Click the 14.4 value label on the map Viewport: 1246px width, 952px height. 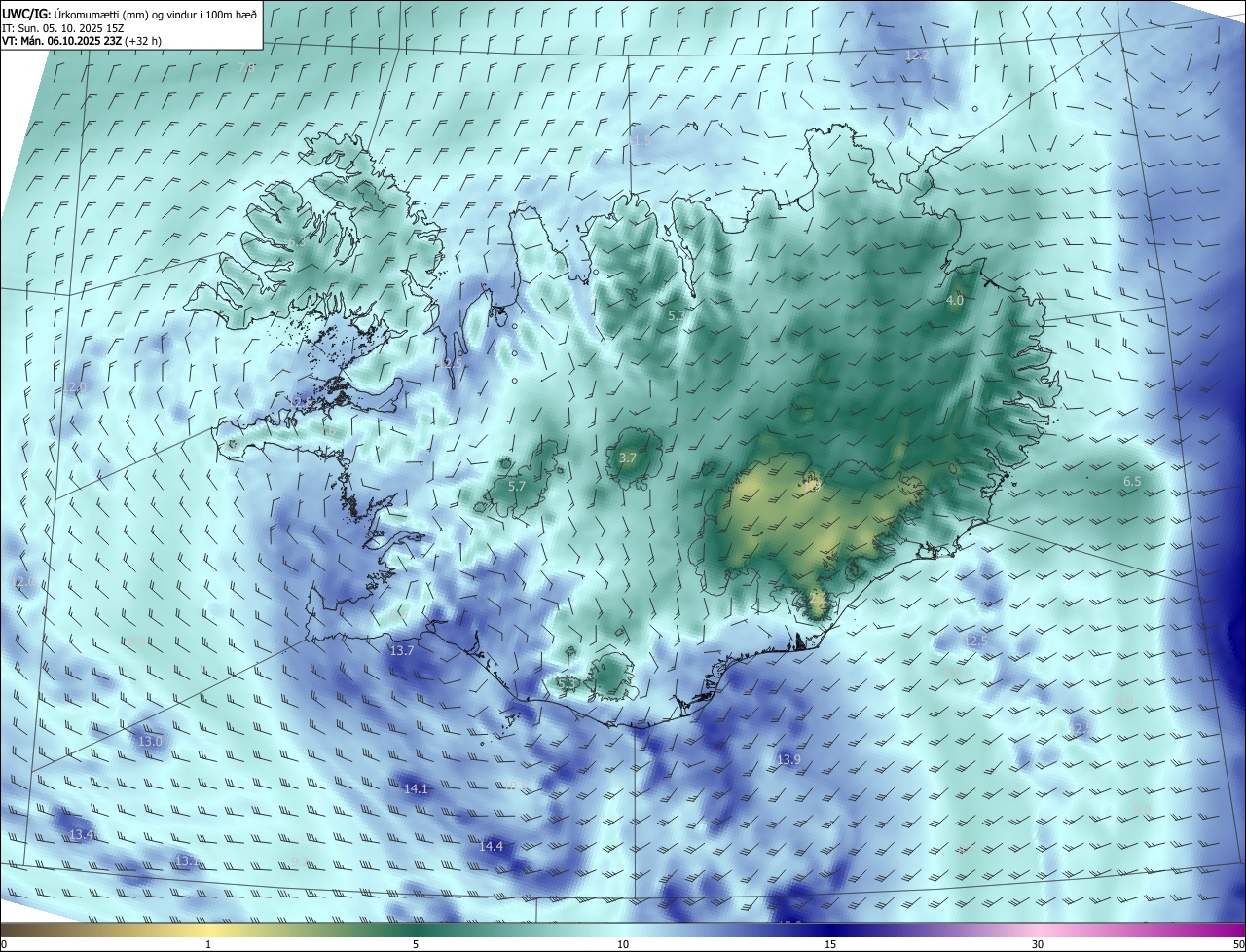(x=491, y=846)
